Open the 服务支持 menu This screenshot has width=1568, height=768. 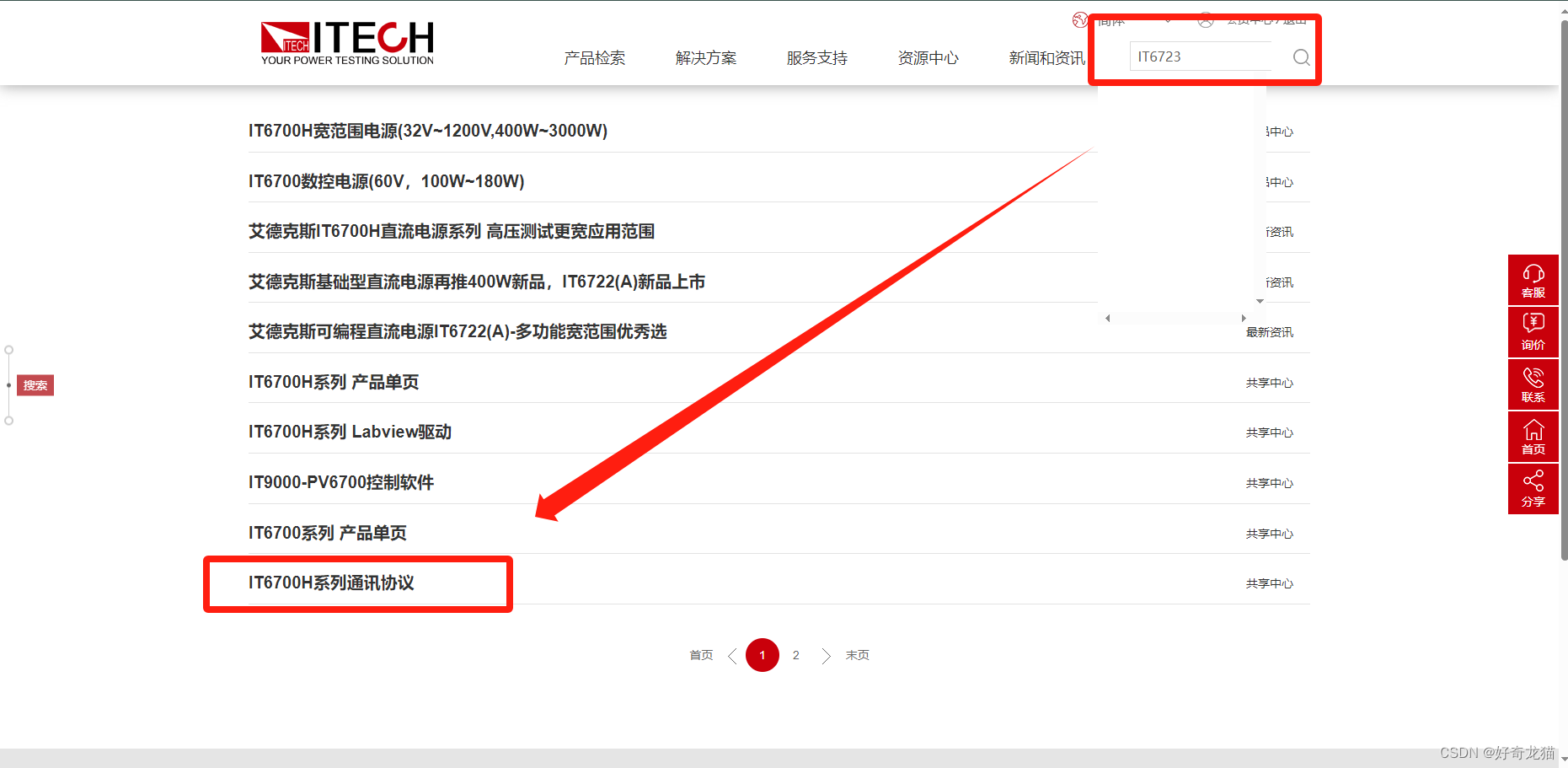817,58
